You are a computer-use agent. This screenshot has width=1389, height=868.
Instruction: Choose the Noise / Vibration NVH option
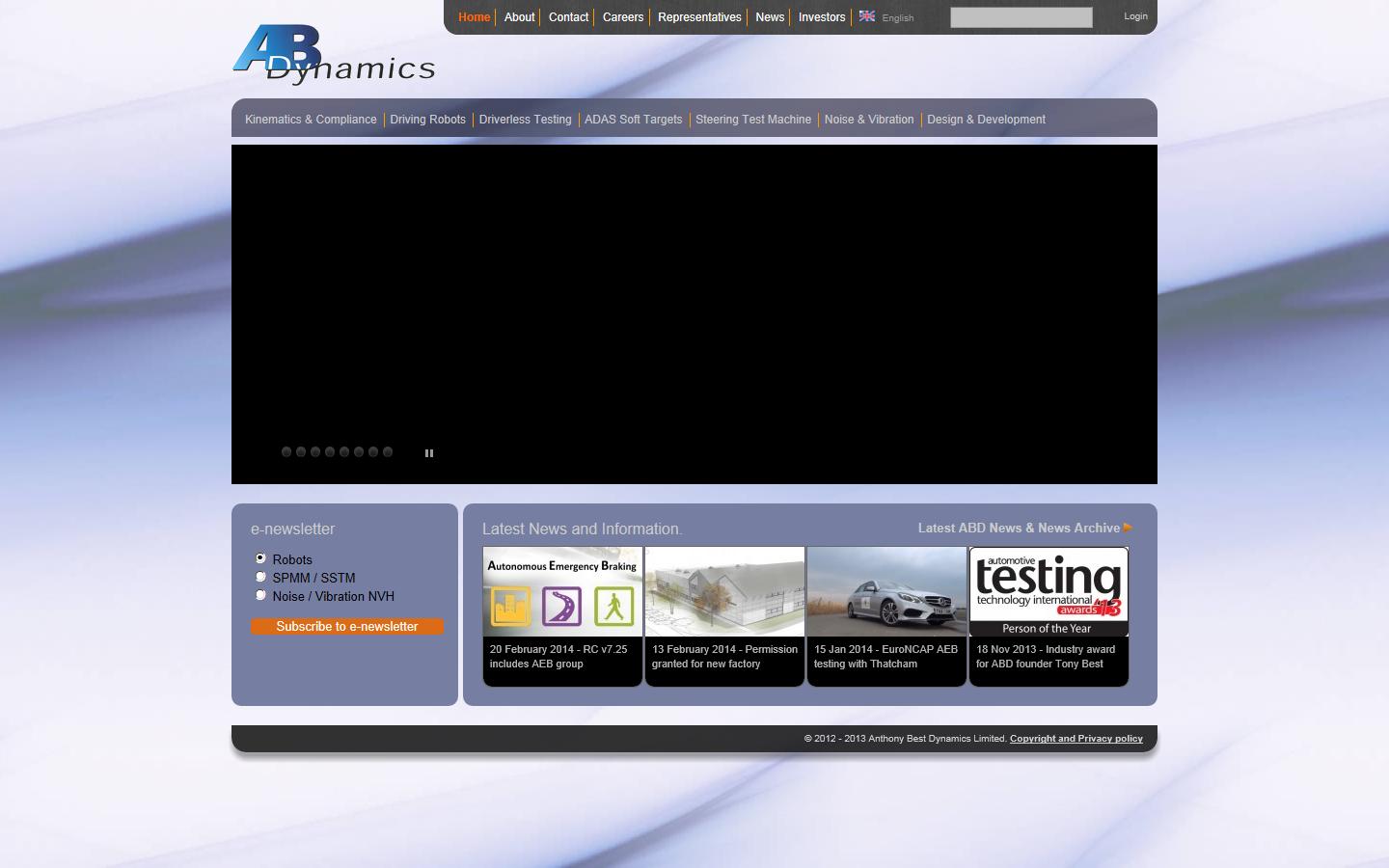coord(260,595)
